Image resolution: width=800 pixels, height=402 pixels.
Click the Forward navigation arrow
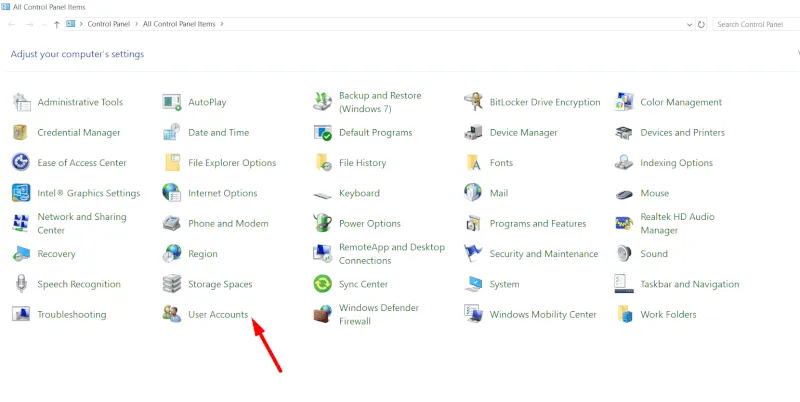pyautogui.click(x=30, y=24)
